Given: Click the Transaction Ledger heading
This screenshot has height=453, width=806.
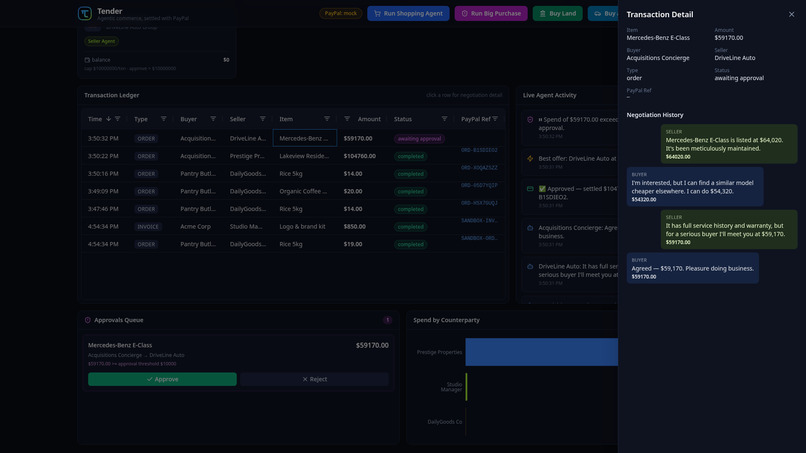Looking at the screenshot, I should (112, 95).
